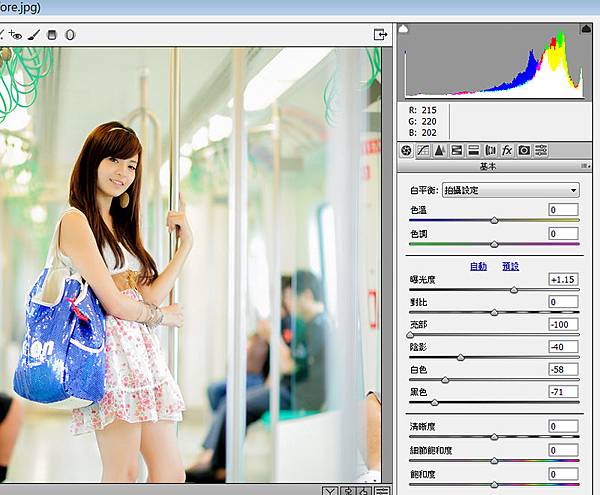Click the 色調 value field
600x495 pixels.
coord(563,234)
